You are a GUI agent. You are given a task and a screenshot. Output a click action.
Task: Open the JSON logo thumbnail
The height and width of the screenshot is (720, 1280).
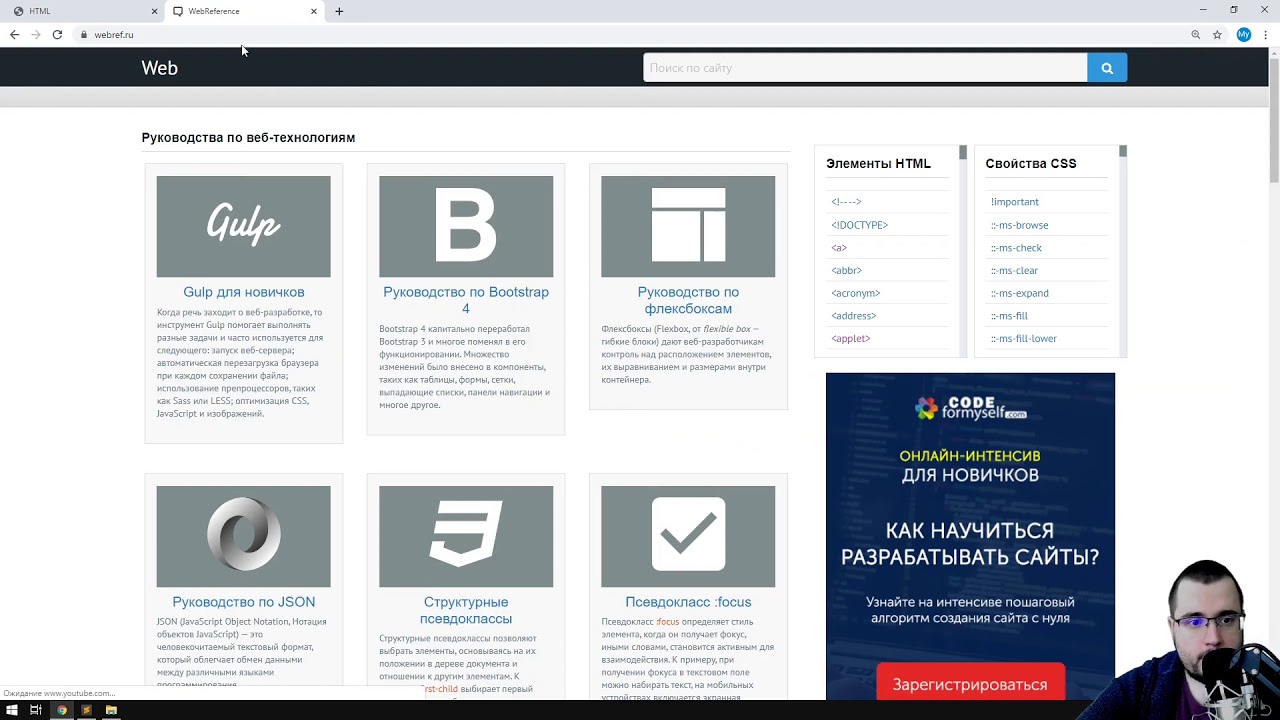[243, 537]
